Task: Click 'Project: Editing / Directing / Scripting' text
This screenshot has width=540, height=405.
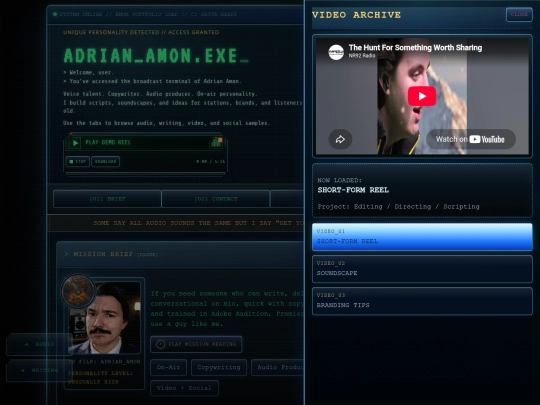Action: point(398,207)
